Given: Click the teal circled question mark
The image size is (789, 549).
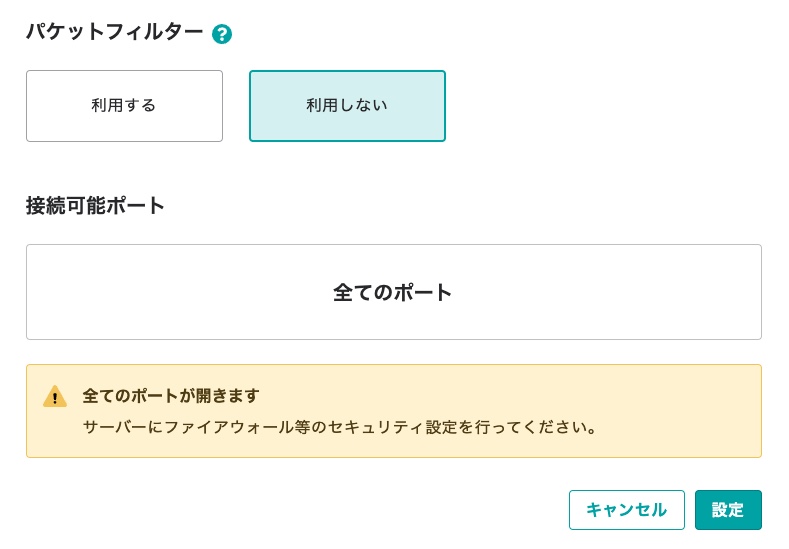Looking at the screenshot, I should (222, 34).
